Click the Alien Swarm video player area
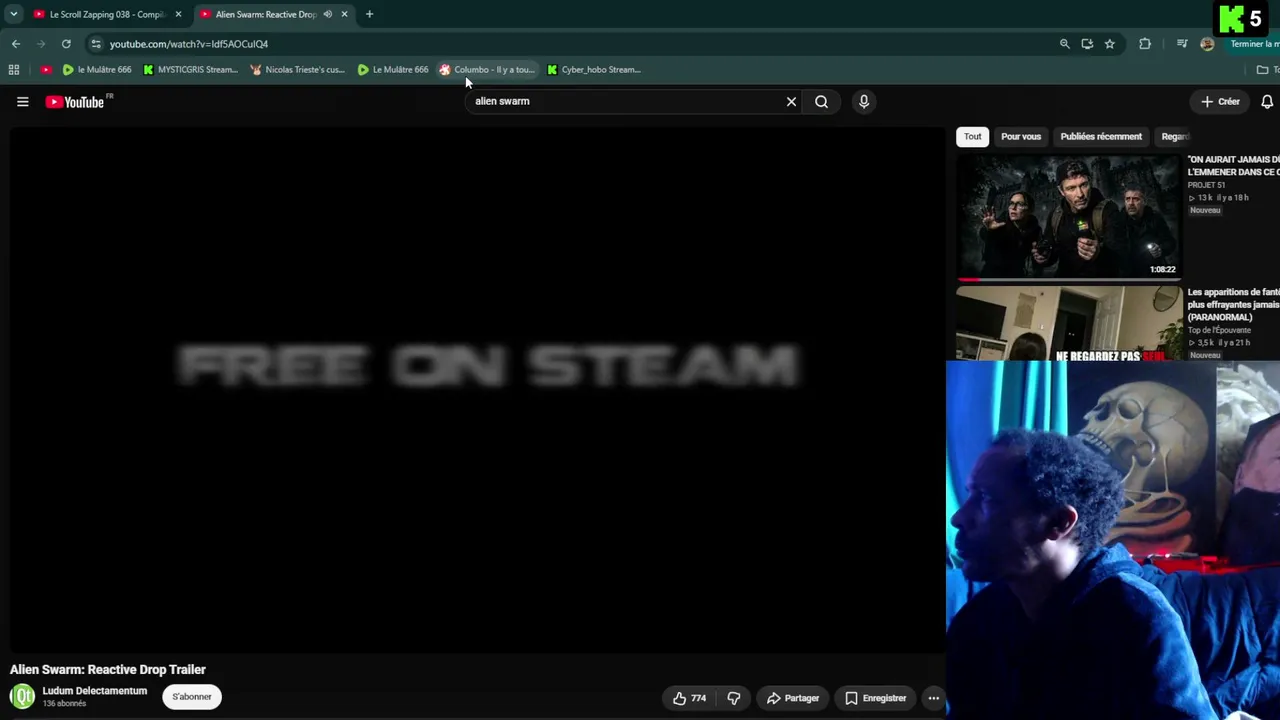Screen dimensions: 1280x720 (x=477, y=390)
